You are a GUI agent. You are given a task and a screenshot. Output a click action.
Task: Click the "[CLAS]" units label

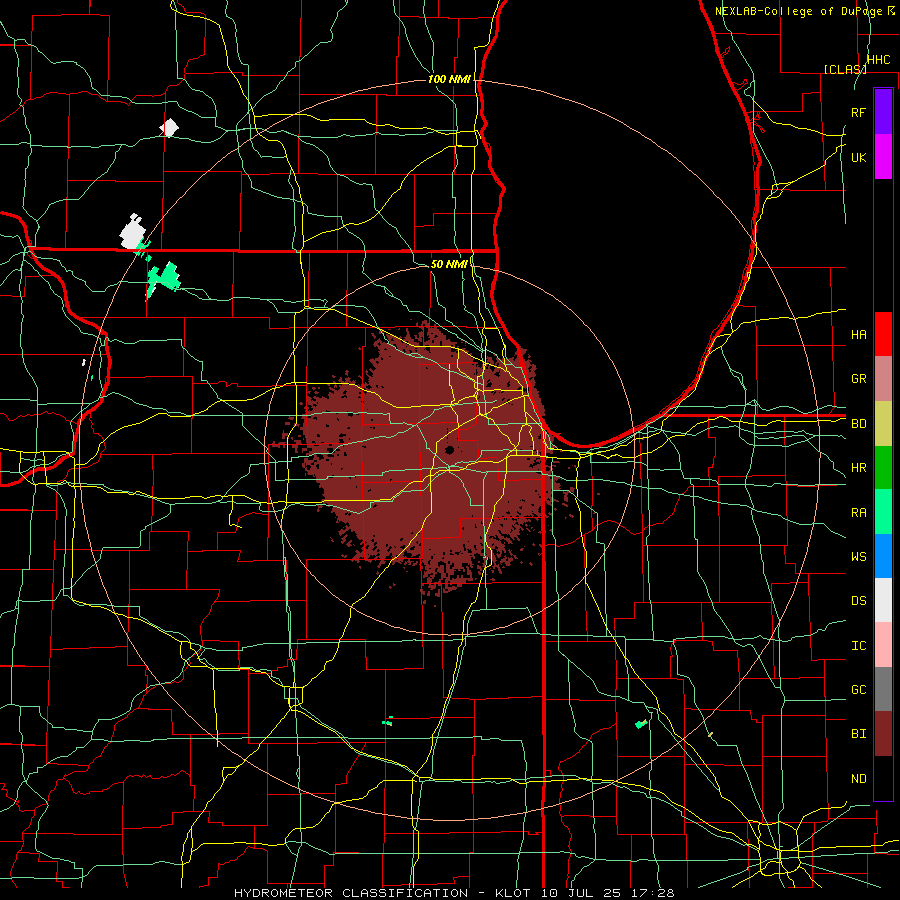click(845, 69)
